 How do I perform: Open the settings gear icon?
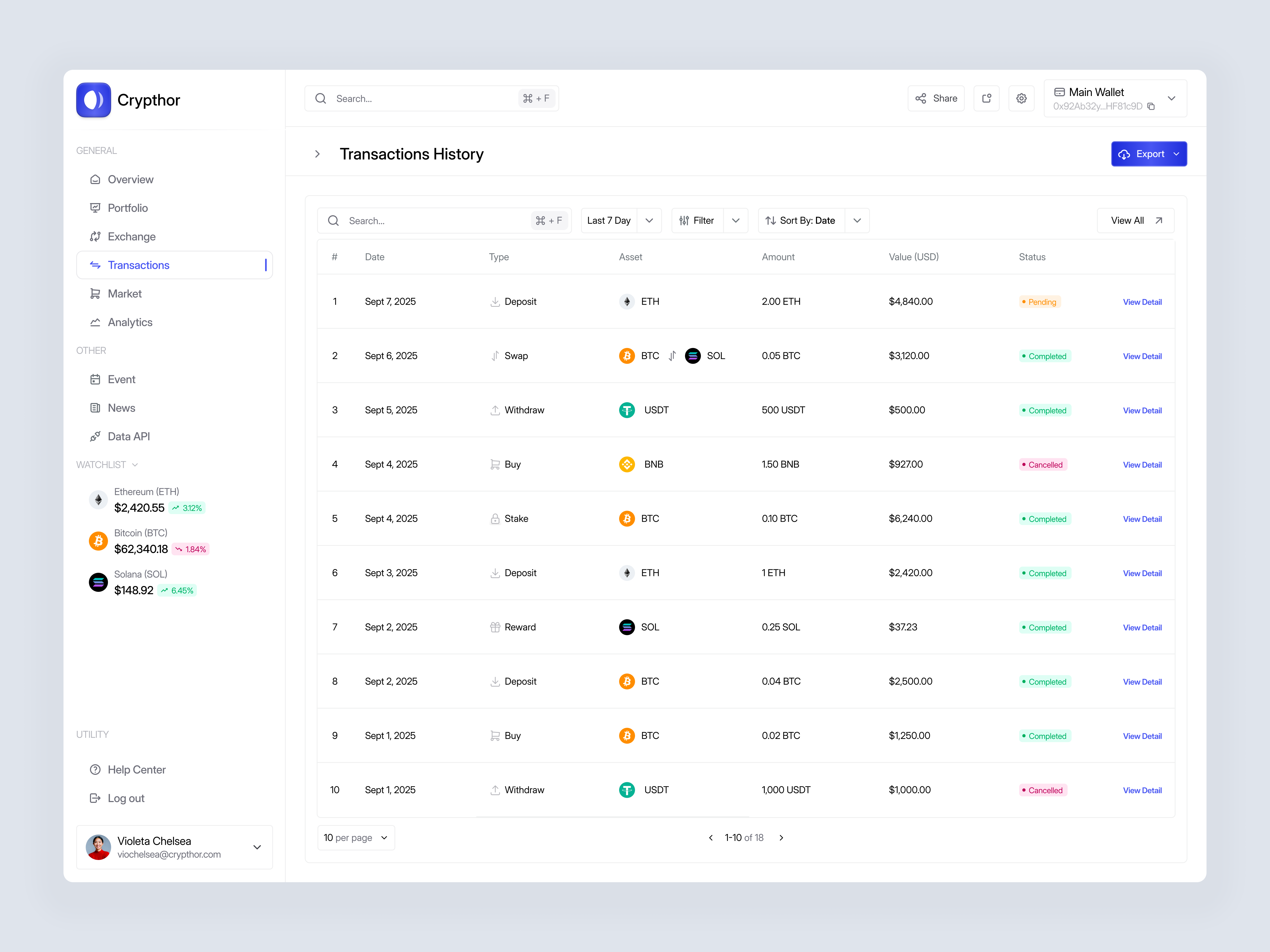coord(1021,98)
